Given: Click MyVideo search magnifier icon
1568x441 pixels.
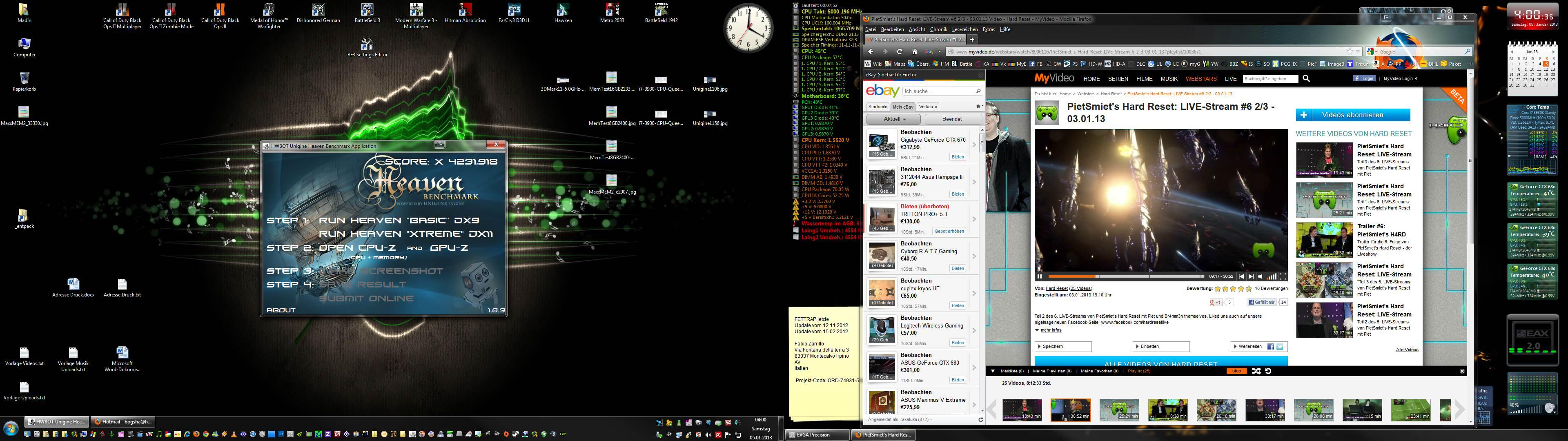Looking at the screenshot, I should pyautogui.click(x=1306, y=78).
